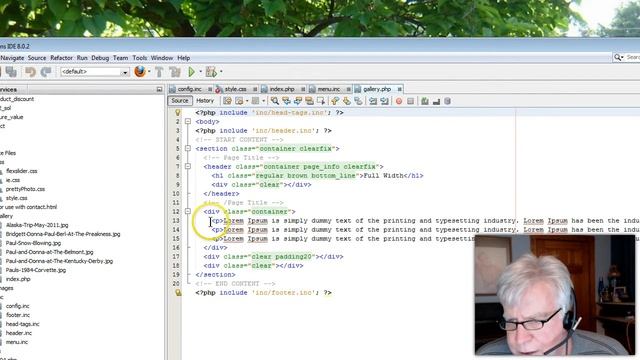Viewport: 640px width, 360px height.
Task: Open the Debug Project dropdown arrow
Action: tap(221, 72)
